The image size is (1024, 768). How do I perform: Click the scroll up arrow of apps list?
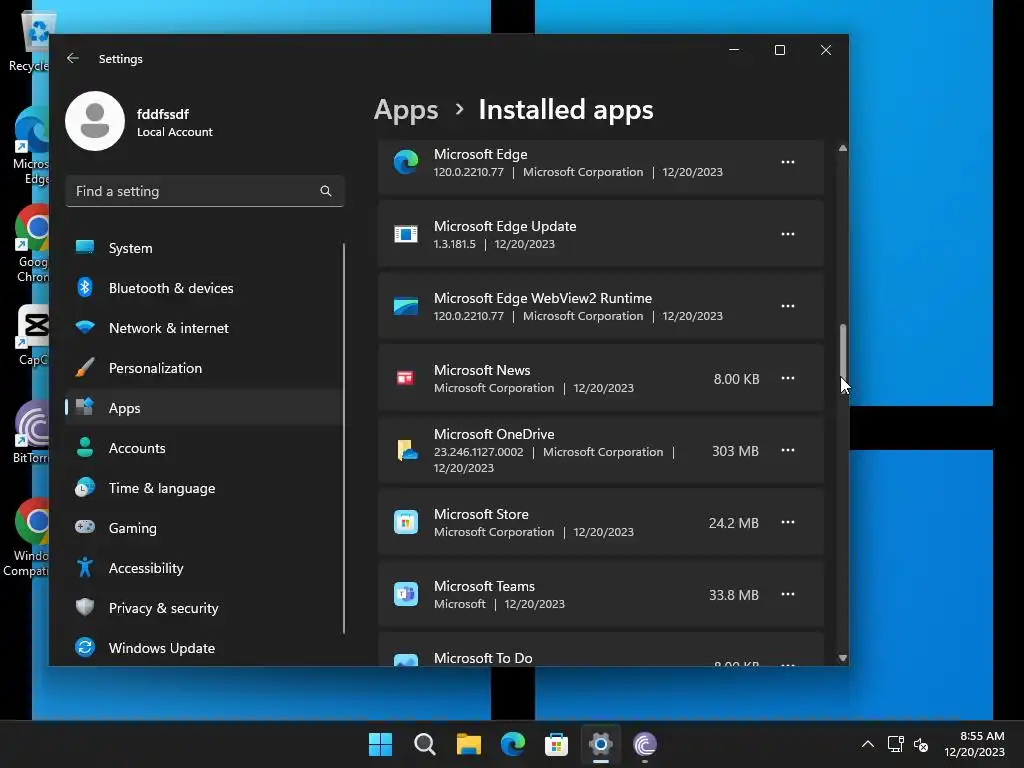coord(843,148)
